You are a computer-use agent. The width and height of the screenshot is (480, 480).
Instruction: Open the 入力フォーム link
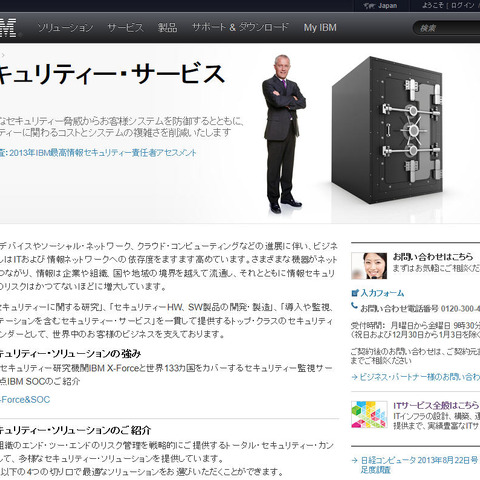pos(382,293)
